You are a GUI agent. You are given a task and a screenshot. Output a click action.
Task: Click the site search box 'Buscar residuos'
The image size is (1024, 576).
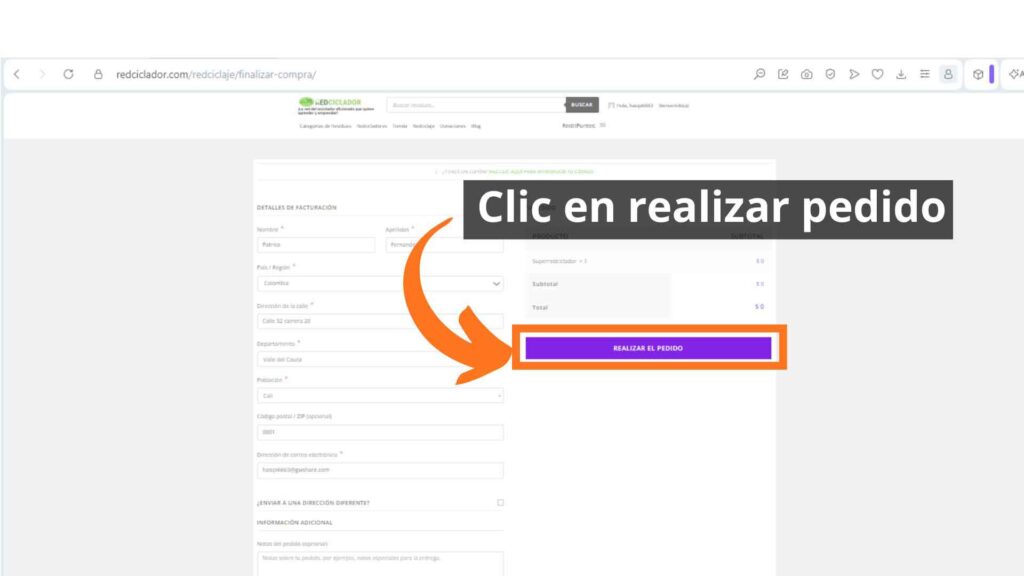pos(476,104)
